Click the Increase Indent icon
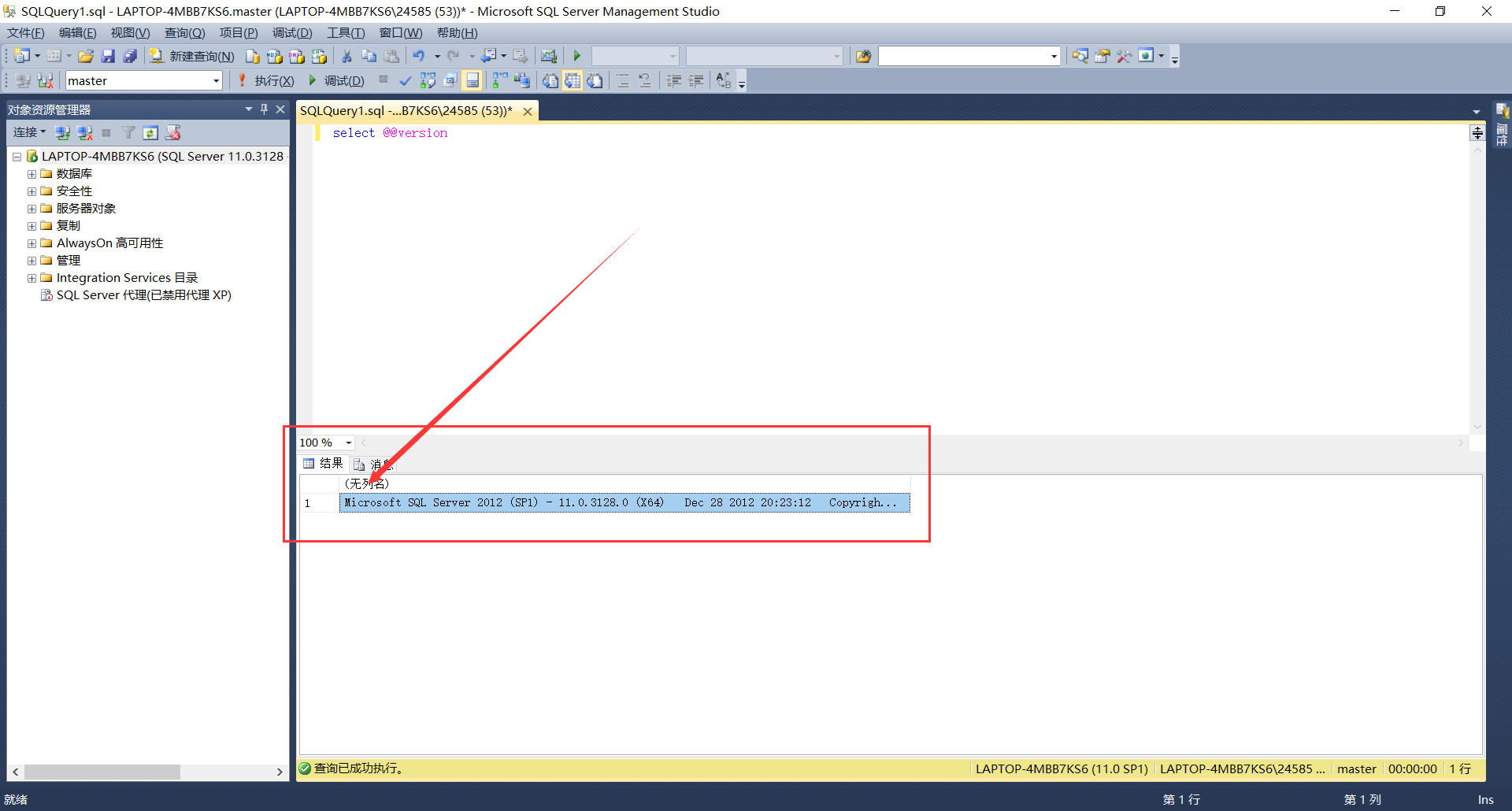Screen dimensions: 1512x811 point(695,80)
